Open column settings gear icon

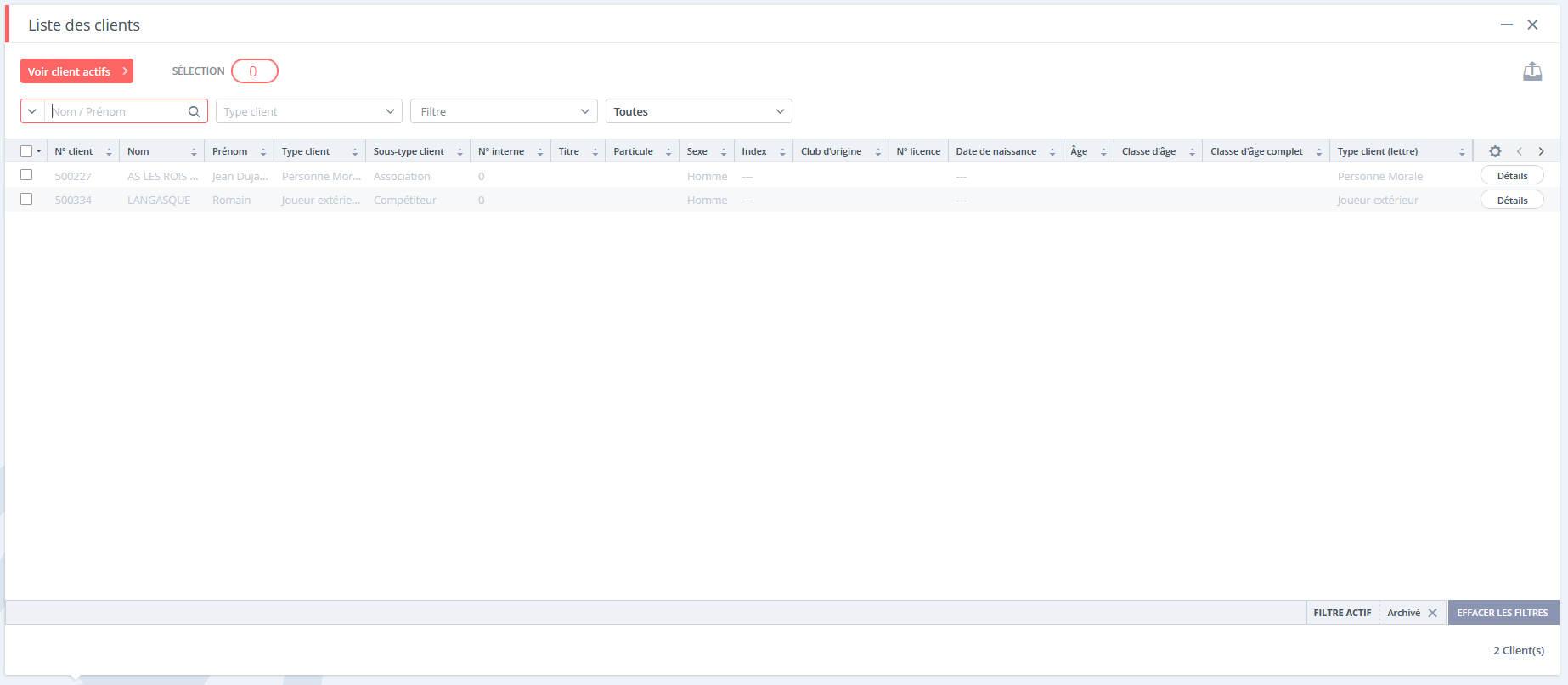click(x=1495, y=151)
